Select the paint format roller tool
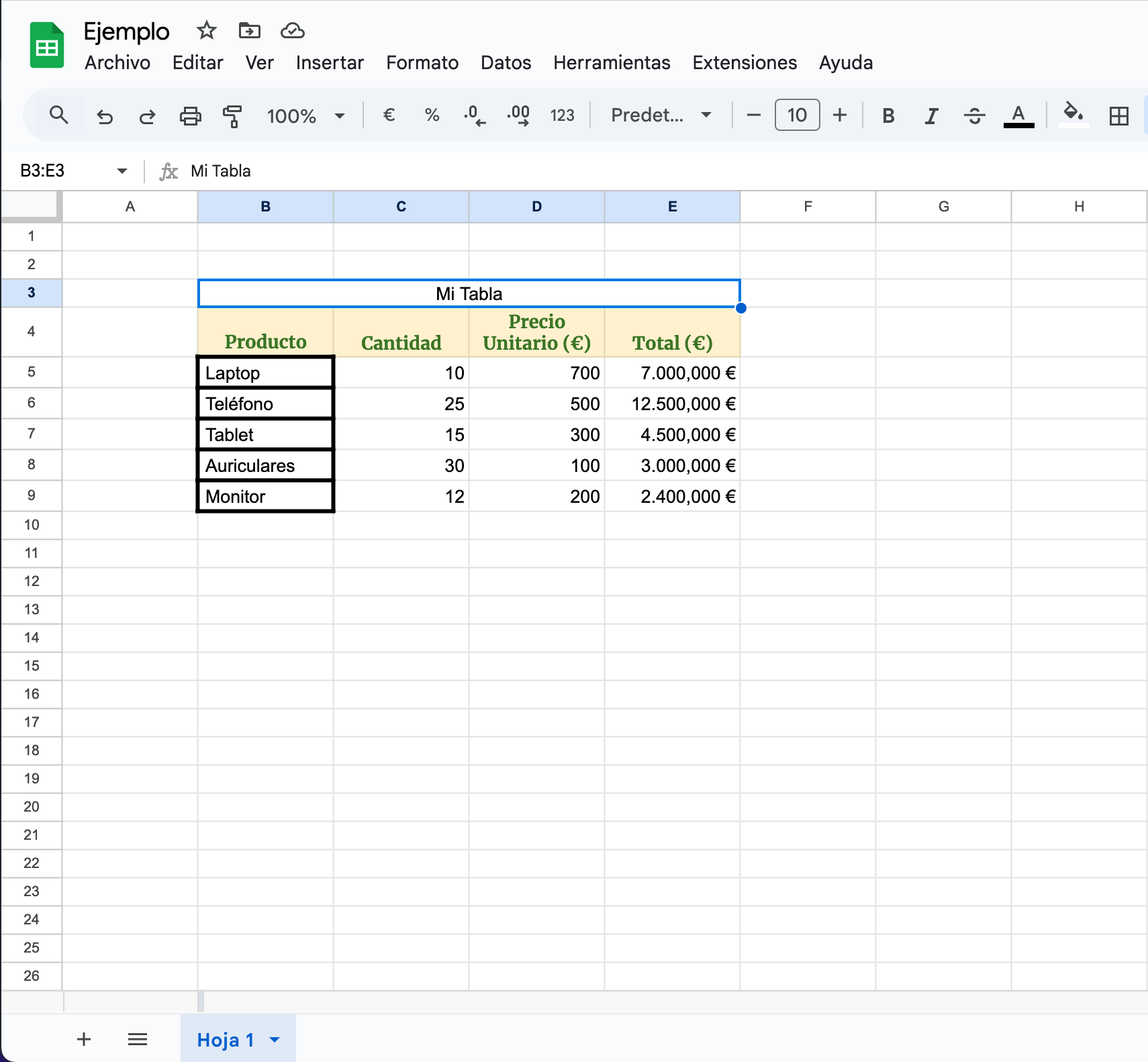The image size is (1148, 1062). (232, 116)
